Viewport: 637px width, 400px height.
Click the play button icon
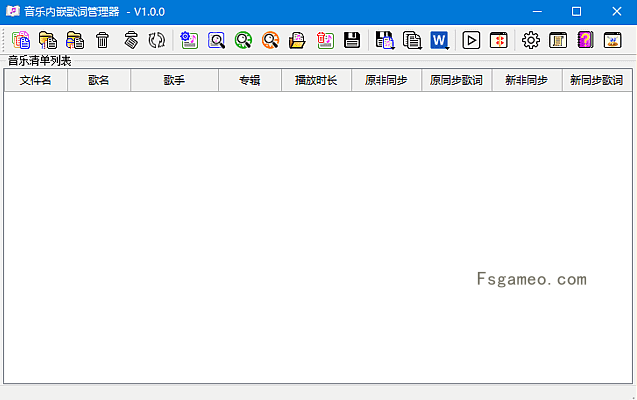point(471,40)
